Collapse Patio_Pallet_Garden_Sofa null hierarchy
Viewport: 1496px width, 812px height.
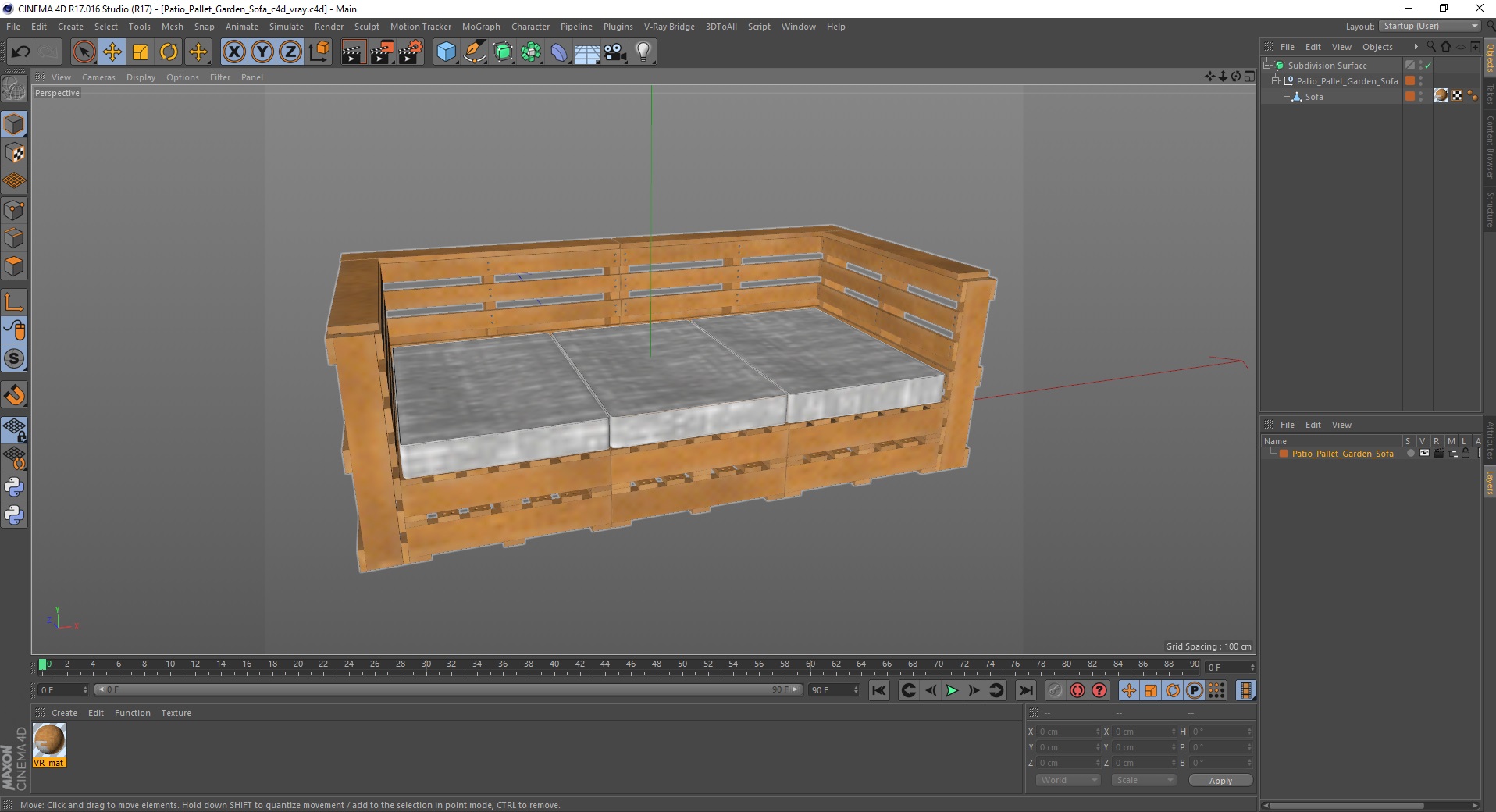(x=1276, y=81)
